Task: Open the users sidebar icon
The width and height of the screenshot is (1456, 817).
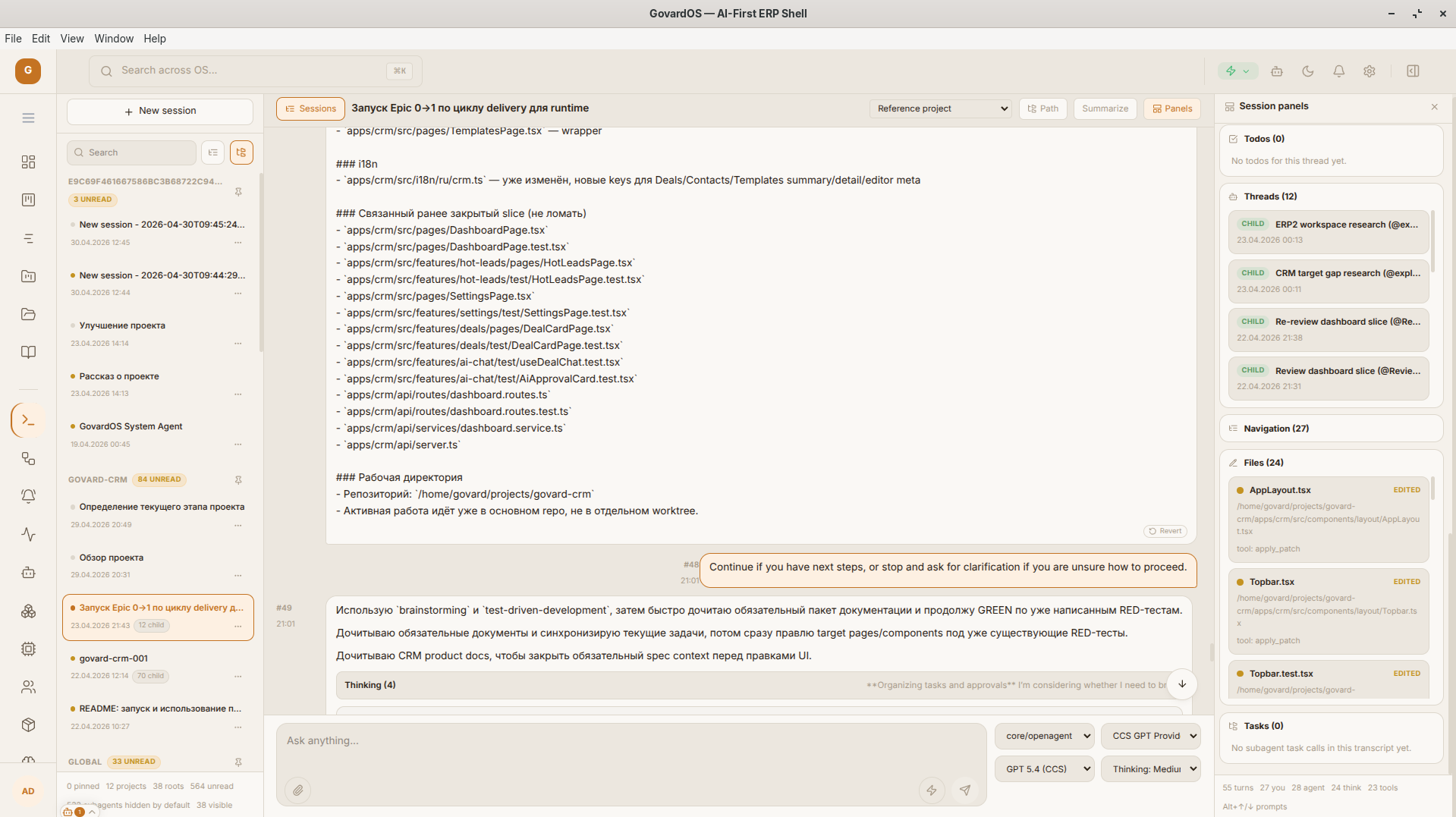Action: (28, 687)
